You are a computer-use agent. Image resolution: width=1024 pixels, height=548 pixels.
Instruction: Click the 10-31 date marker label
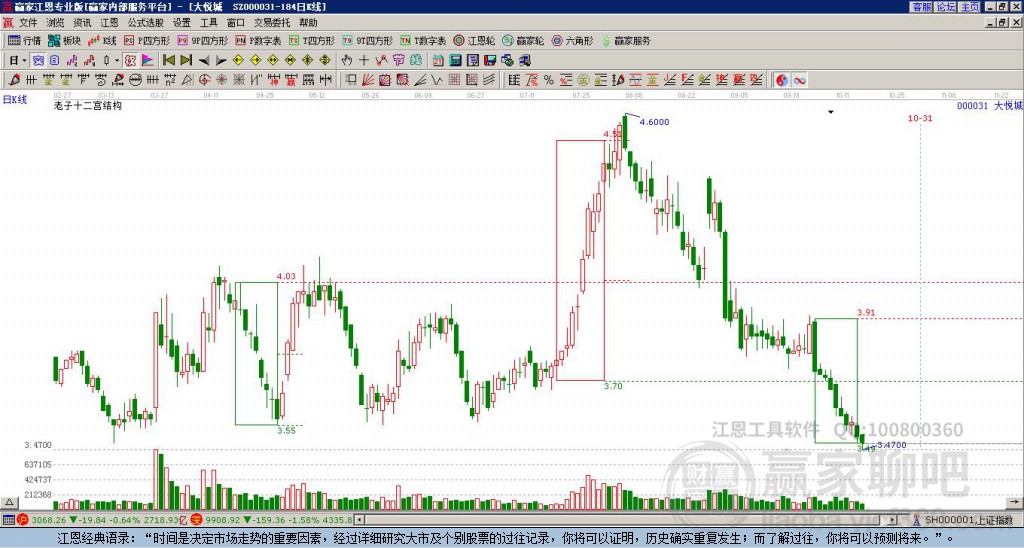pyautogui.click(x=920, y=118)
